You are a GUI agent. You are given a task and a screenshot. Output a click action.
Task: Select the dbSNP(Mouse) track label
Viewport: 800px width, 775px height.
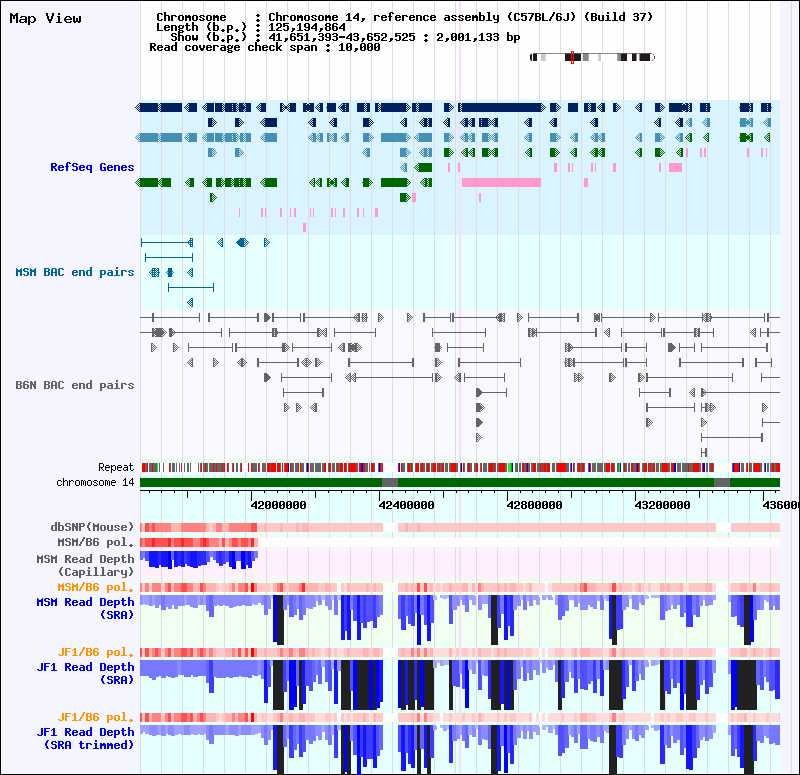click(92, 527)
